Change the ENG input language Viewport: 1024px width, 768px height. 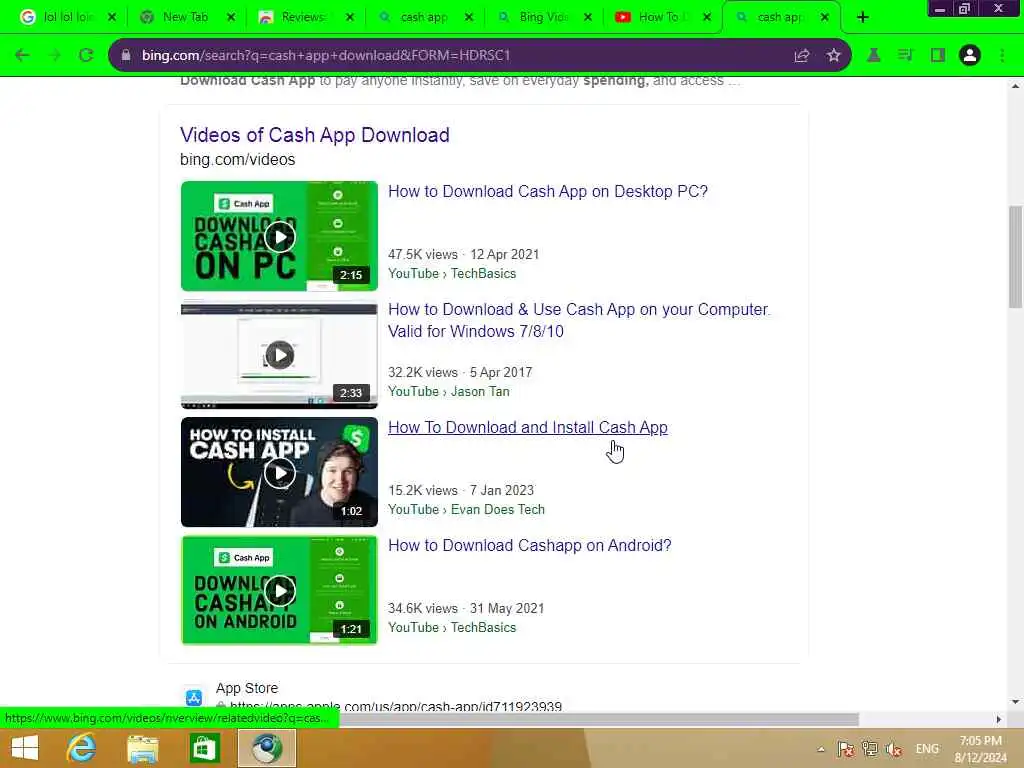[927, 749]
